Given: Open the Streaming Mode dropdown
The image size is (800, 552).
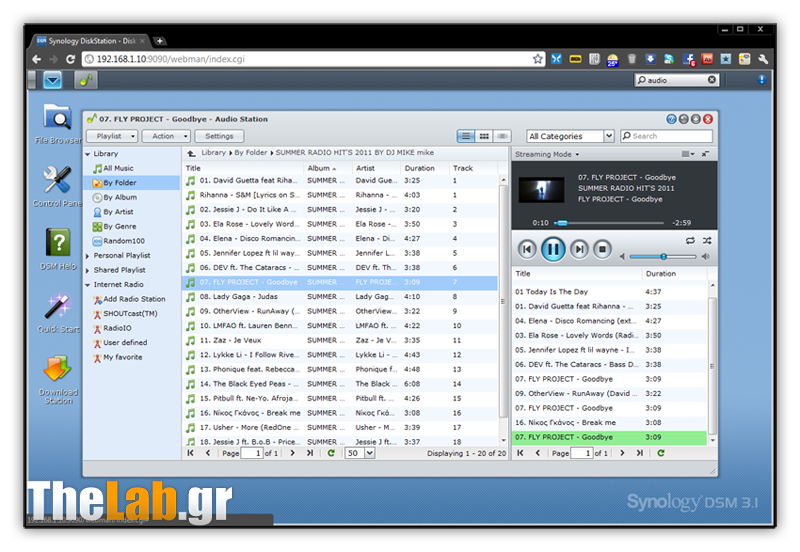Looking at the screenshot, I should point(547,154).
